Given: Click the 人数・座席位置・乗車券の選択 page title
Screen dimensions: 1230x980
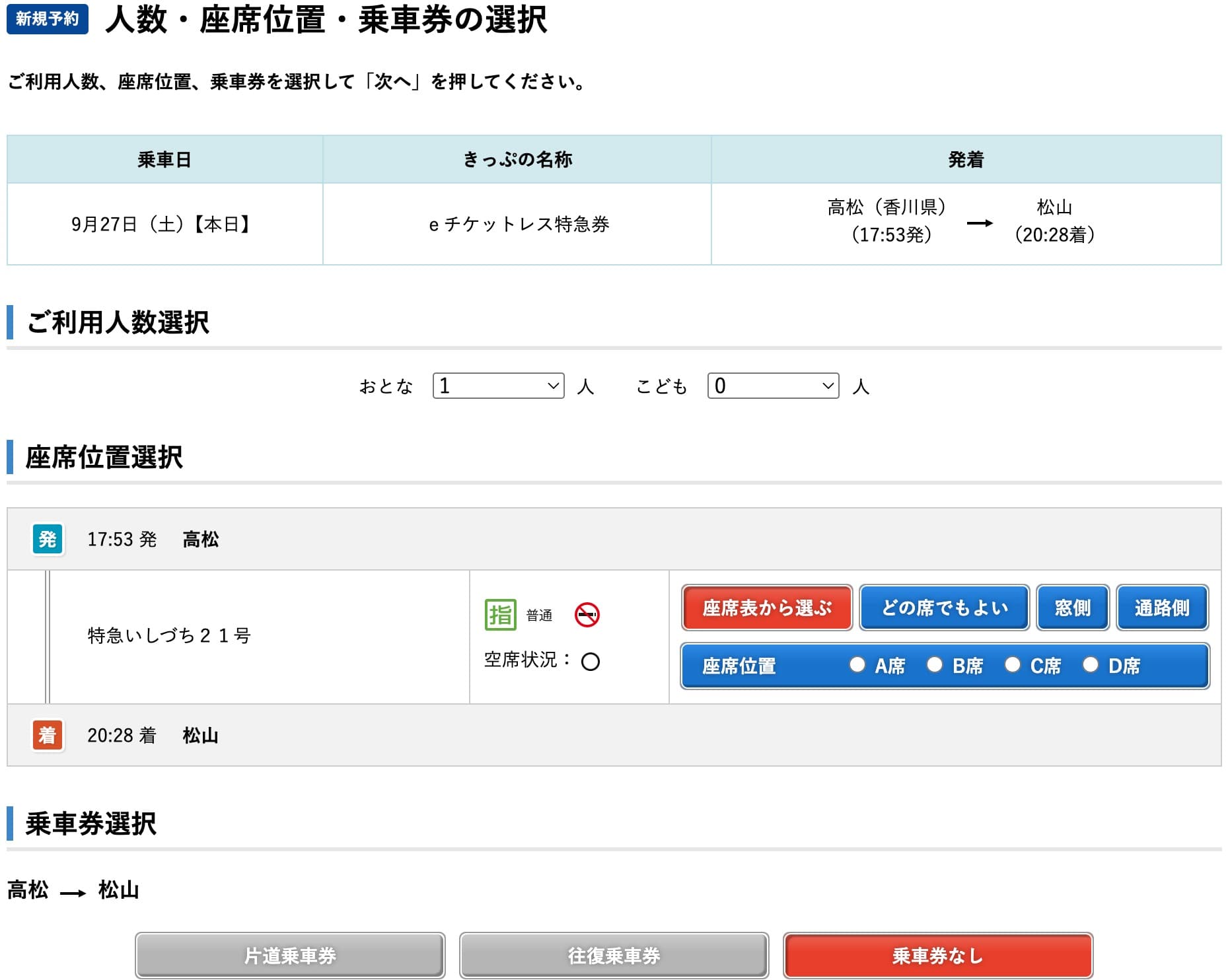Looking at the screenshot, I should 326,20.
